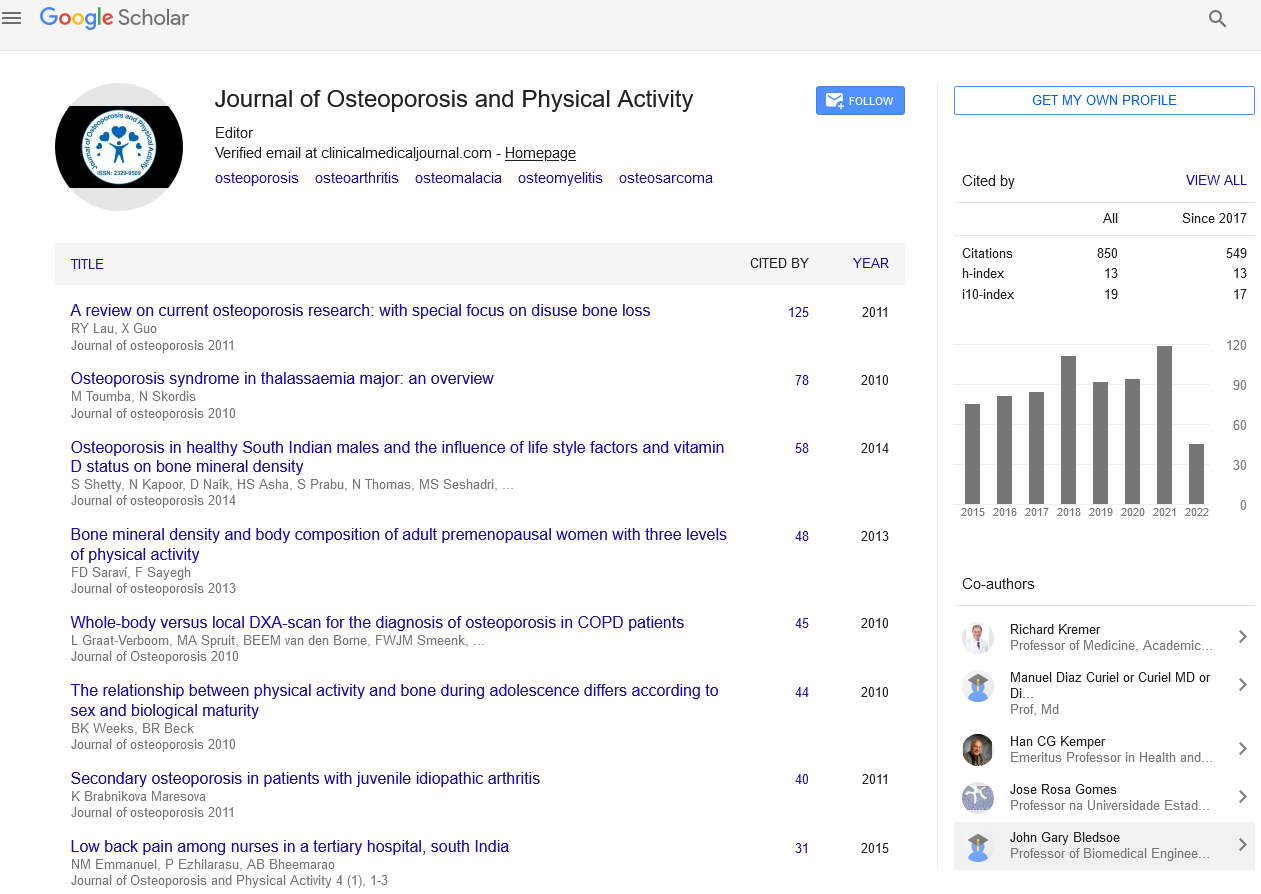Open the 125 cited-by count link

798,312
